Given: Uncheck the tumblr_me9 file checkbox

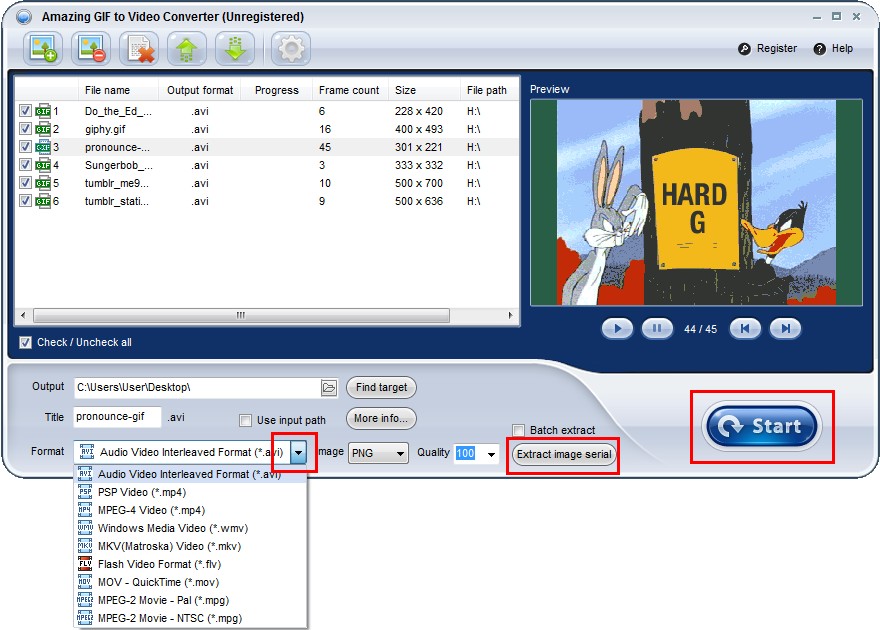Looking at the screenshot, I should coord(25,182).
